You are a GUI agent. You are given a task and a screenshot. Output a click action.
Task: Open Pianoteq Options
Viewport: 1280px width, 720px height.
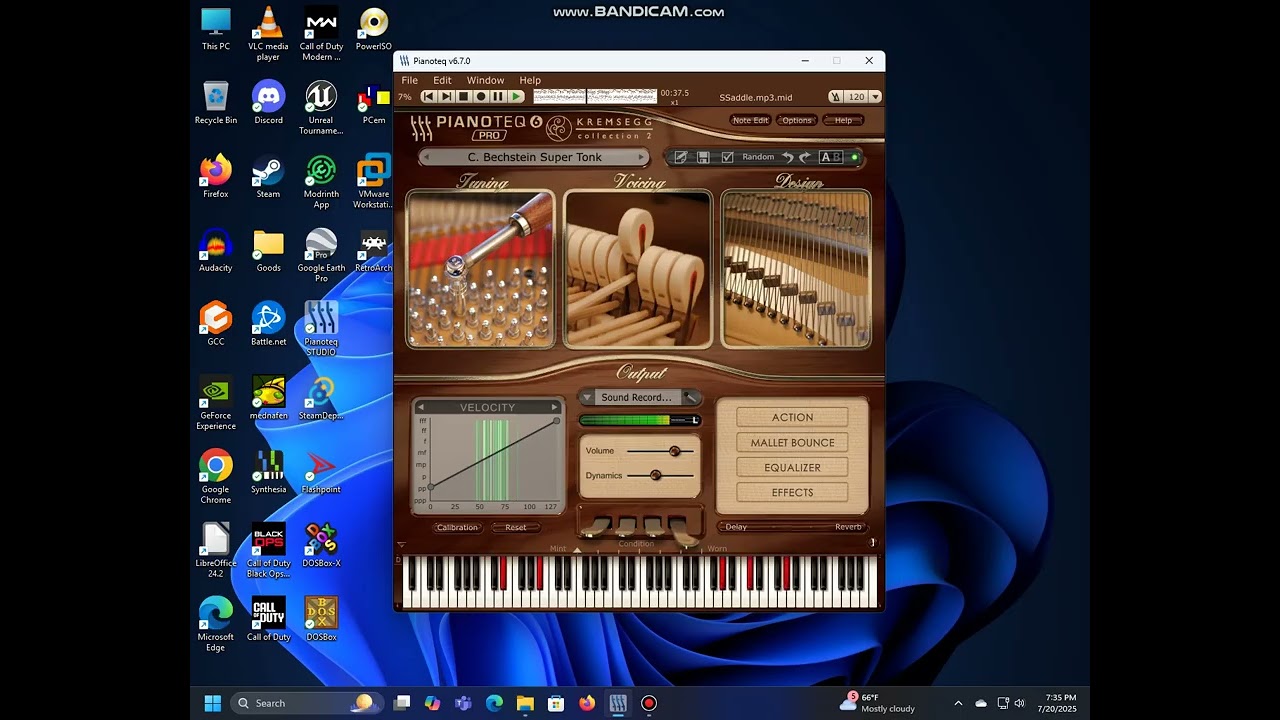797,120
